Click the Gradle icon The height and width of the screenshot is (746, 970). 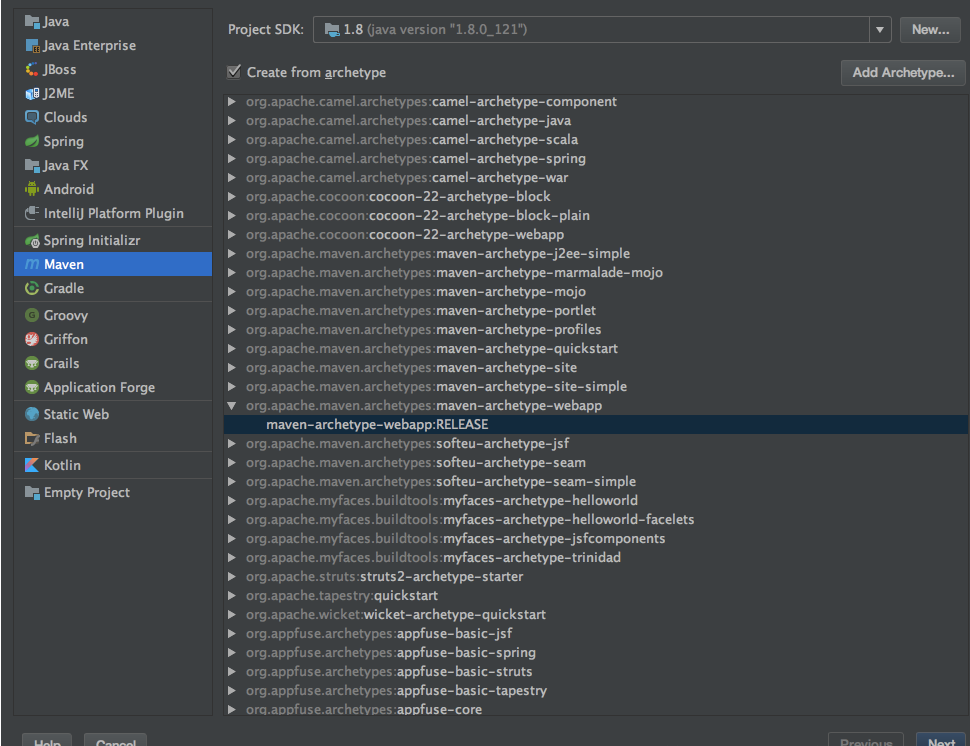(32, 289)
